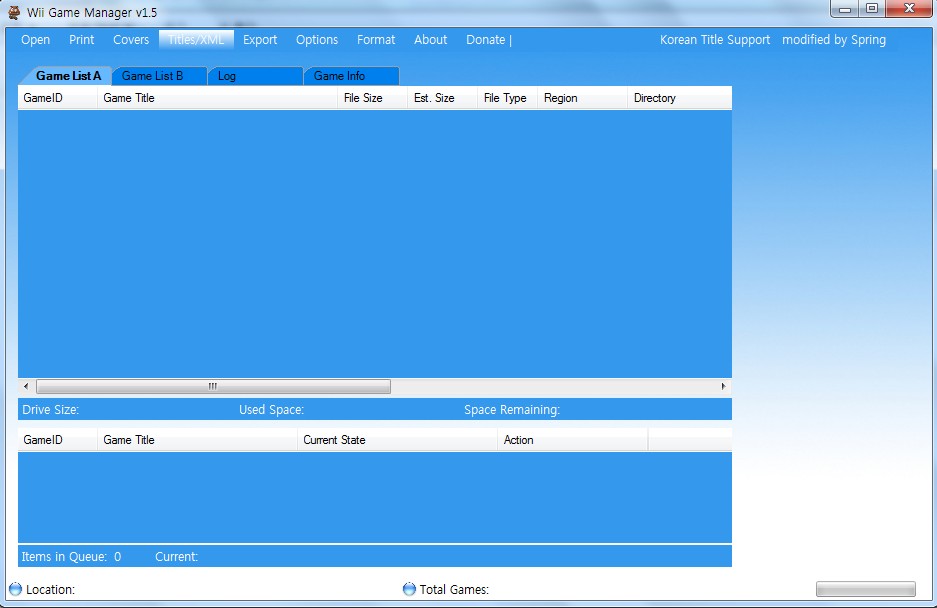The width and height of the screenshot is (937, 608).
Task: Click the progress bar at bottom right
Action: [x=865, y=589]
